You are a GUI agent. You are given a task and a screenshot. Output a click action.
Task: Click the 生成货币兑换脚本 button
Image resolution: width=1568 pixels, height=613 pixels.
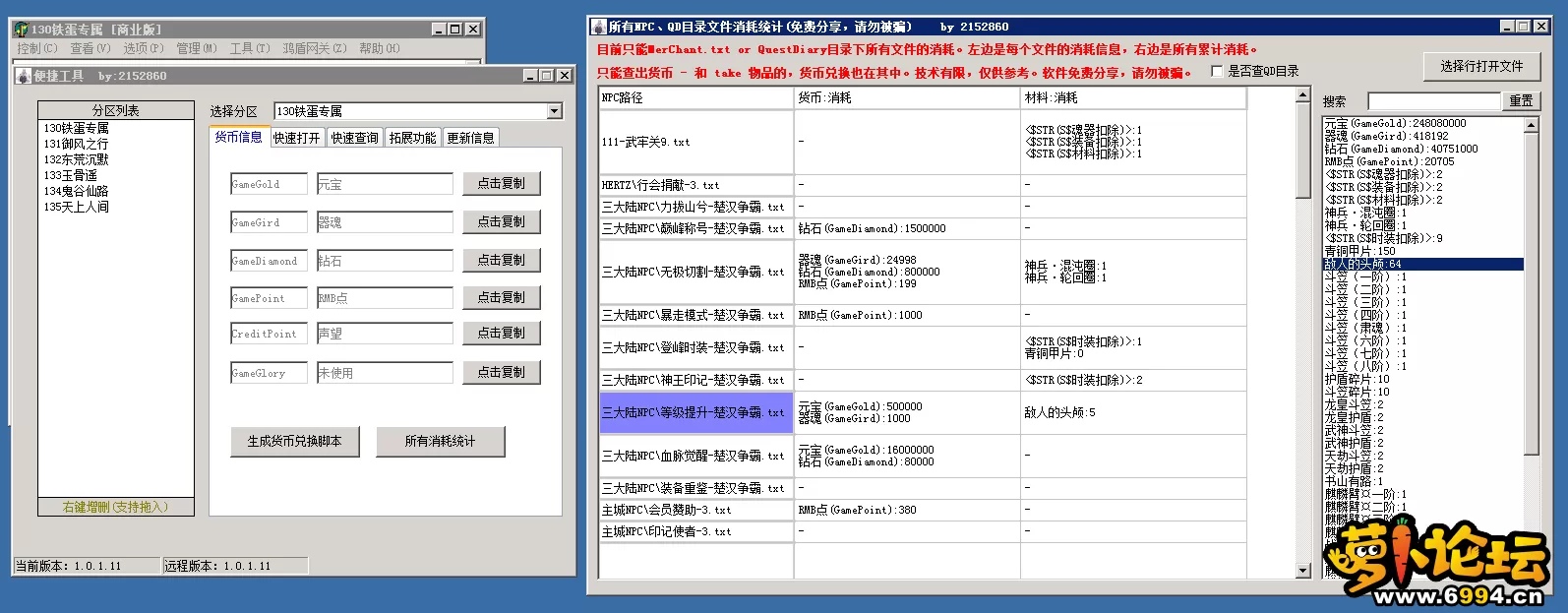295,442
